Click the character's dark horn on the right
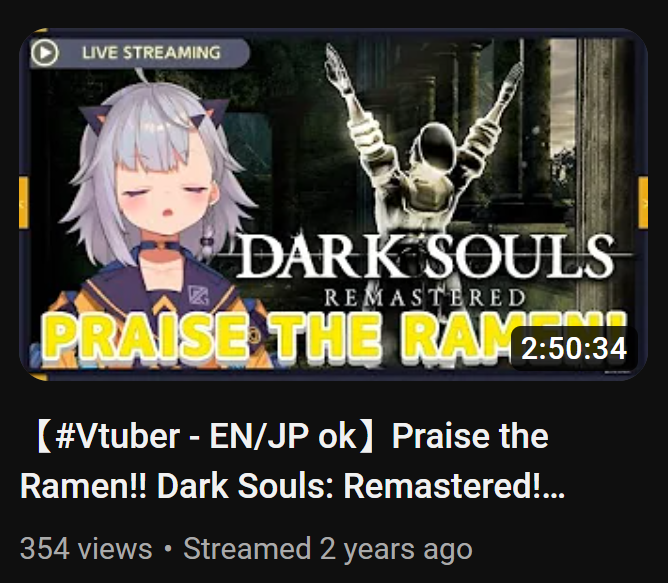This screenshot has width=668, height=583. click(209, 113)
